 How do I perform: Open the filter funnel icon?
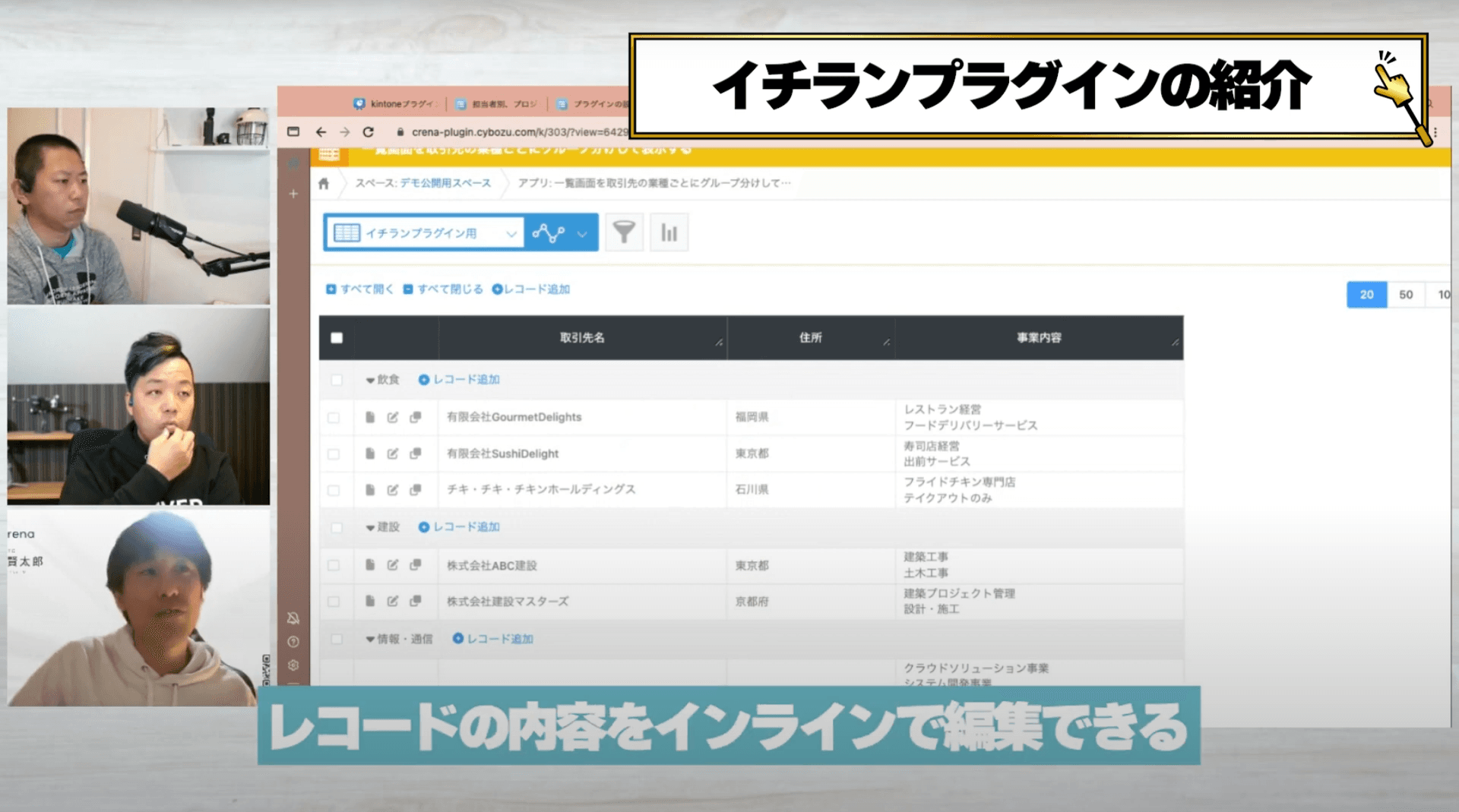coord(624,232)
